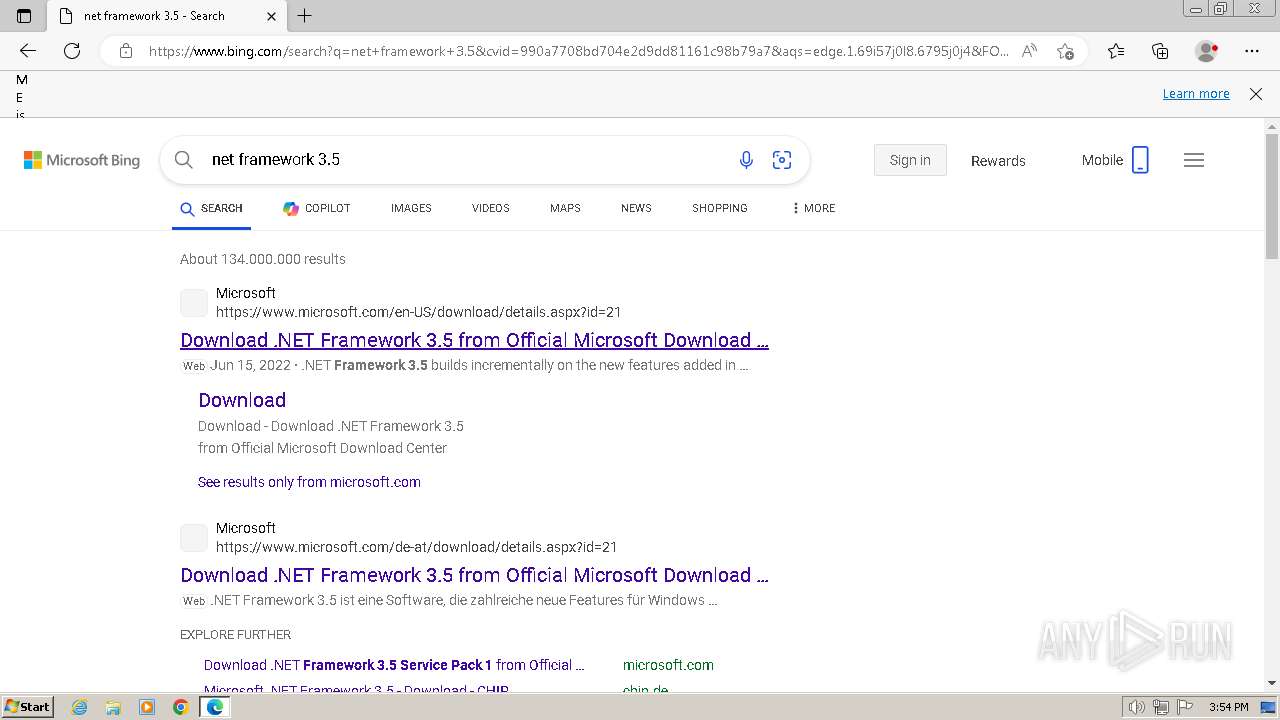Open the Favorites list icon

tap(1116, 51)
